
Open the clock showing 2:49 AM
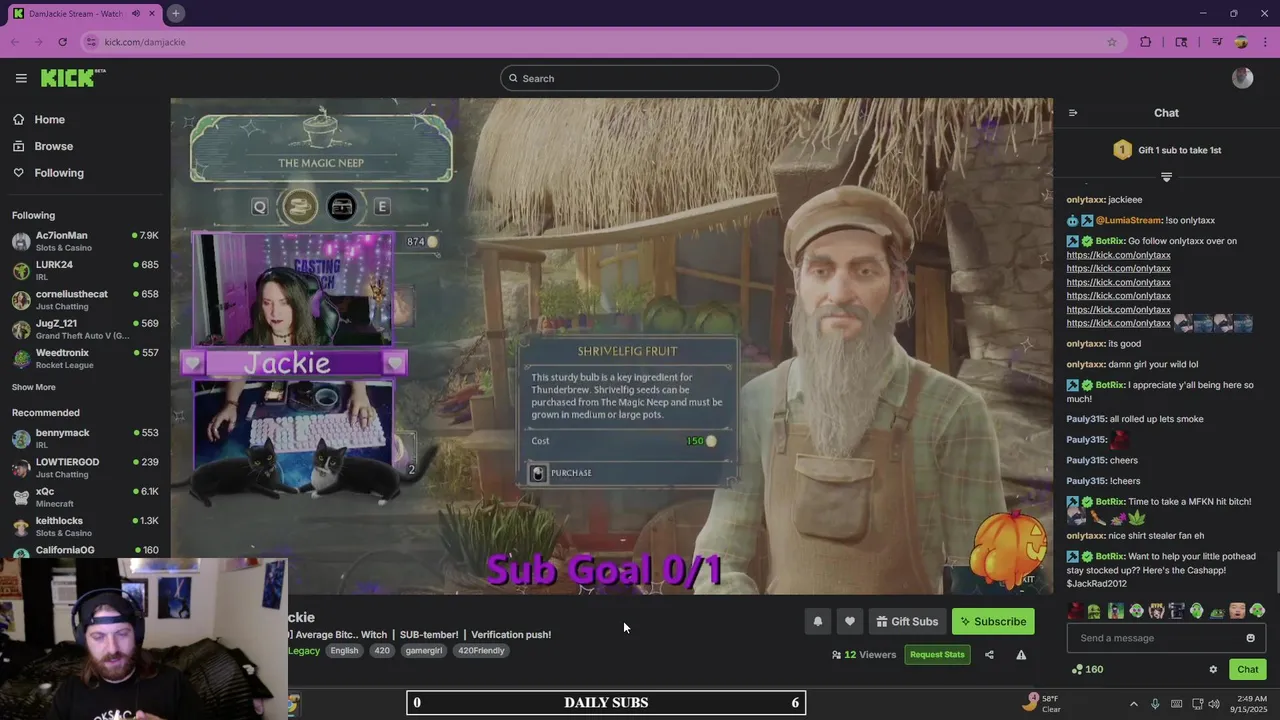coord(1248,703)
